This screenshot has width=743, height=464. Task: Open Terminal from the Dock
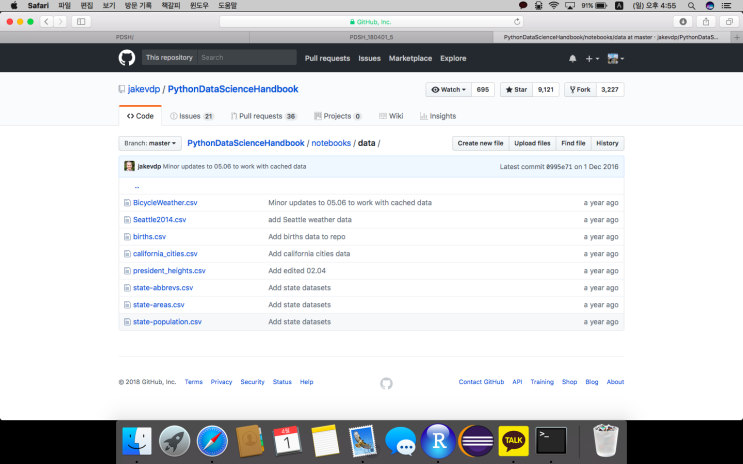point(551,441)
